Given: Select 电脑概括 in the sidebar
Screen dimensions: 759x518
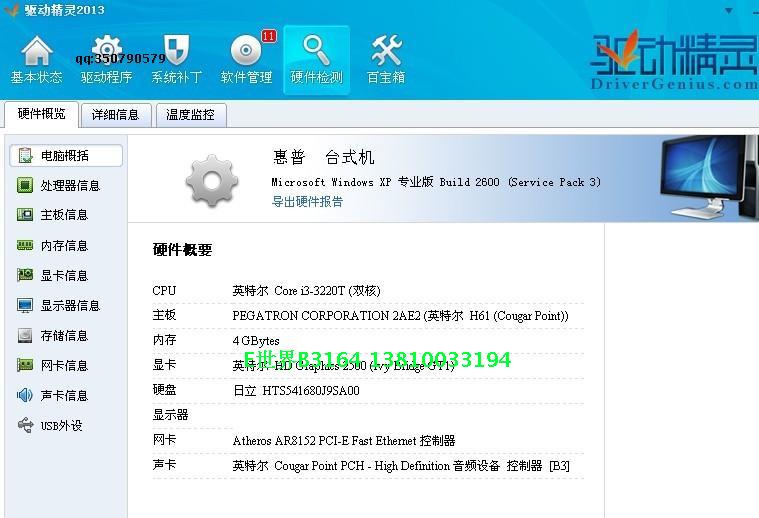Looking at the screenshot, I should click(x=65, y=156).
